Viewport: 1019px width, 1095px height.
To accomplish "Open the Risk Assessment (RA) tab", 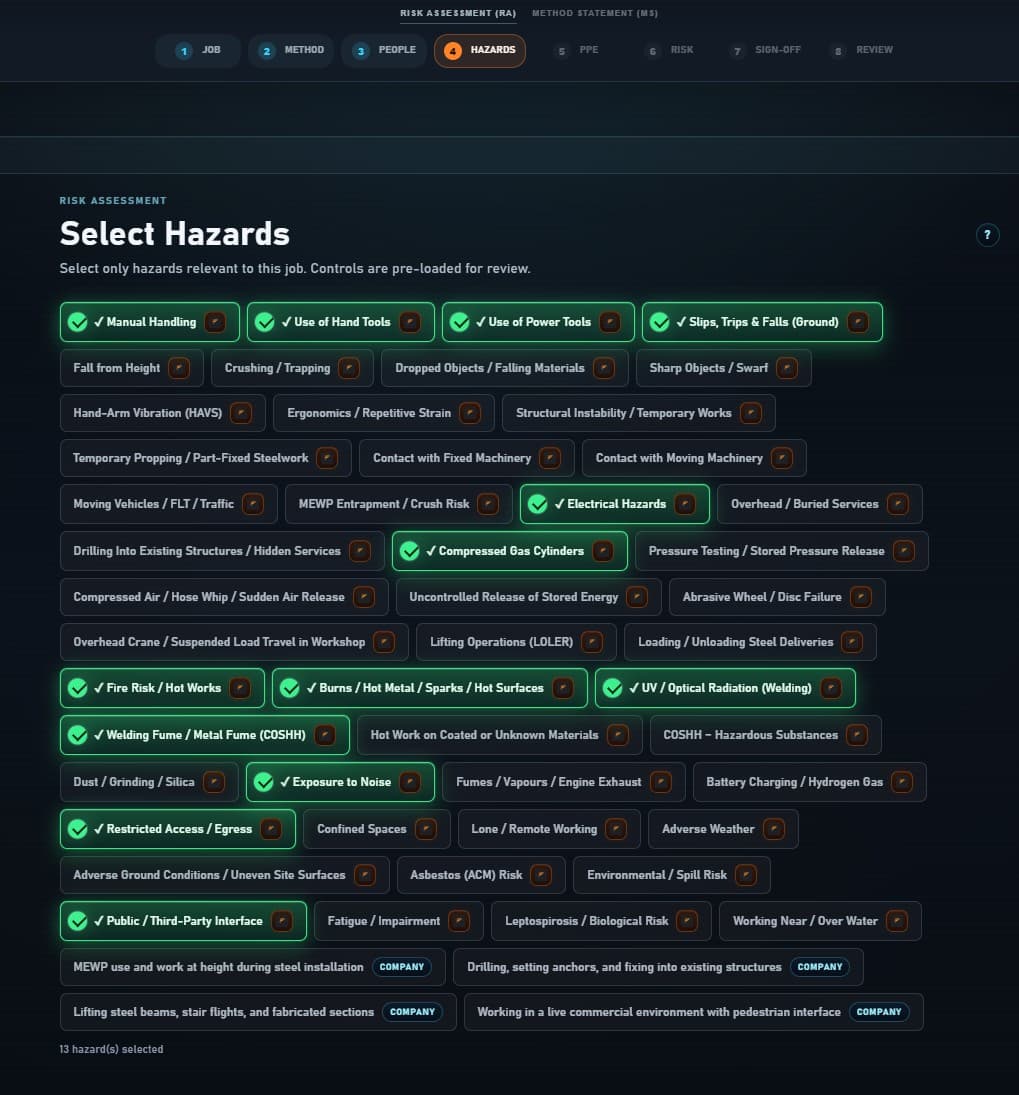I will click(x=458, y=13).
